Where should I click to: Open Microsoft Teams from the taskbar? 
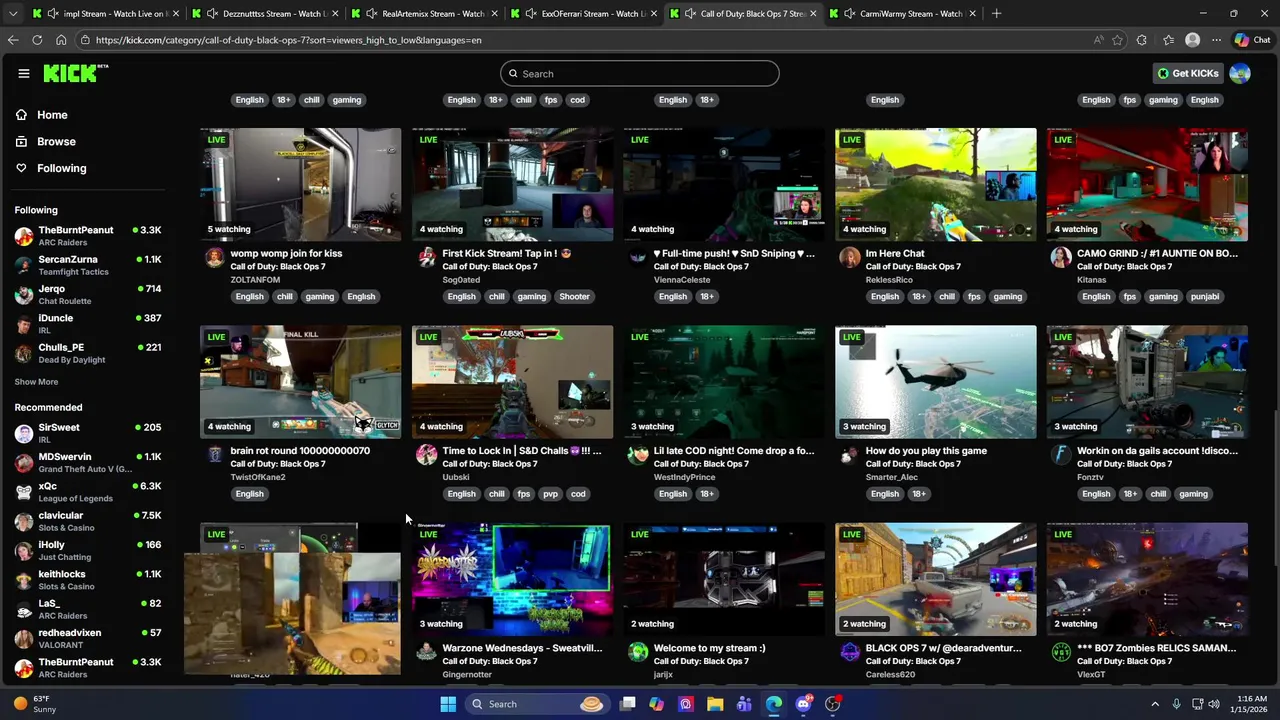click(x=744, y=704)
